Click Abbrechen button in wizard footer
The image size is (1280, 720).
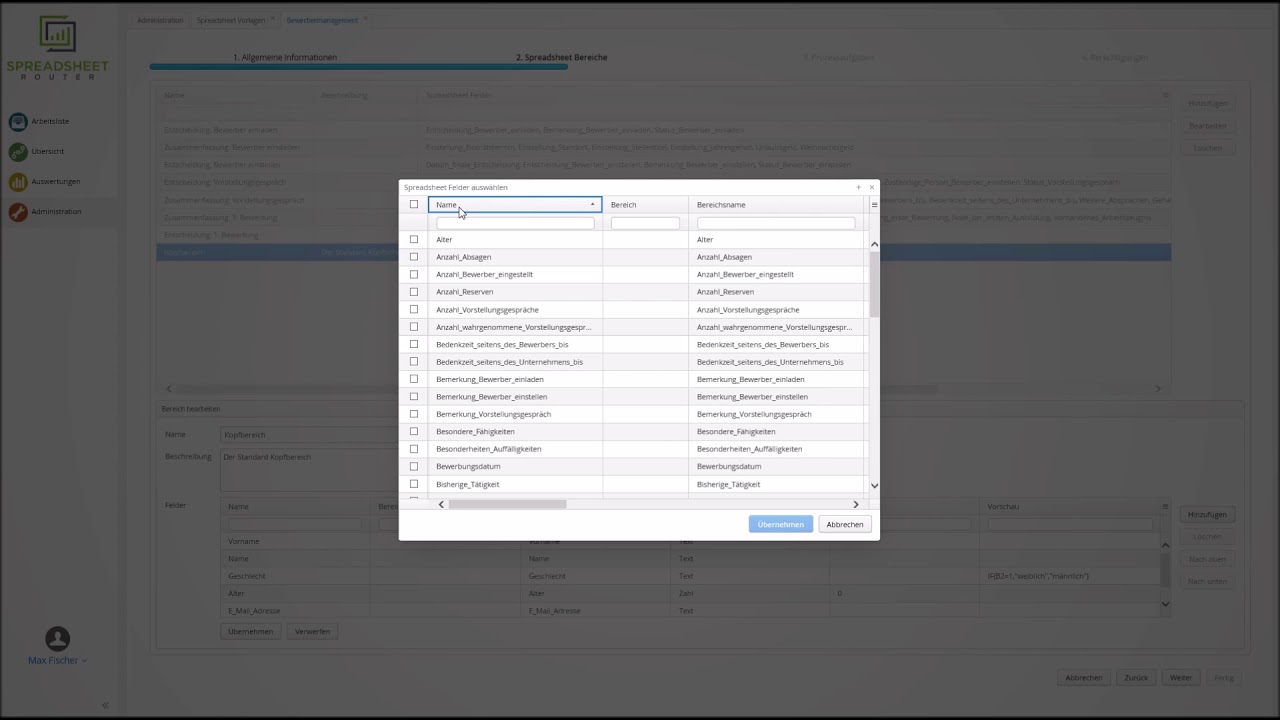(1084, 677)
